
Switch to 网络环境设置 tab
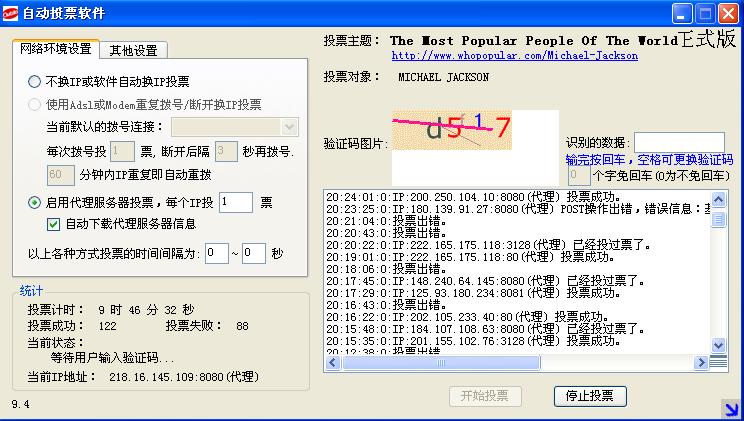[x=56, y=49]
